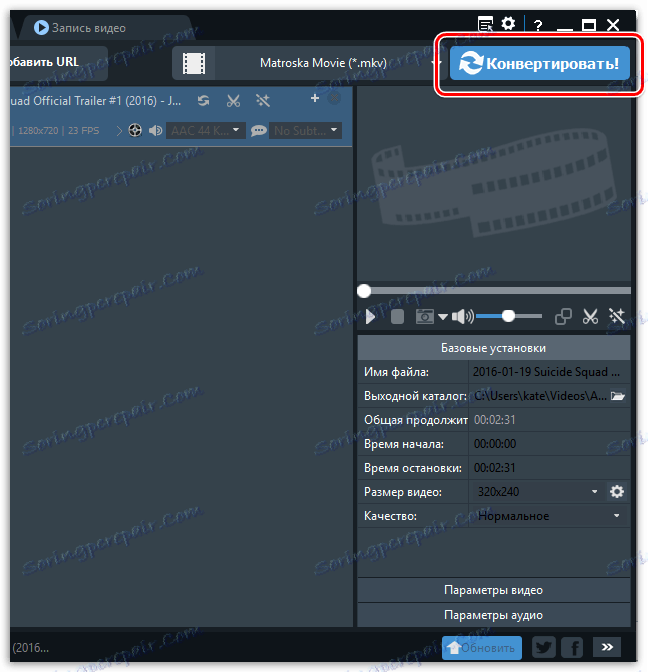Open the snapshot options arrow

pos(443,317)
